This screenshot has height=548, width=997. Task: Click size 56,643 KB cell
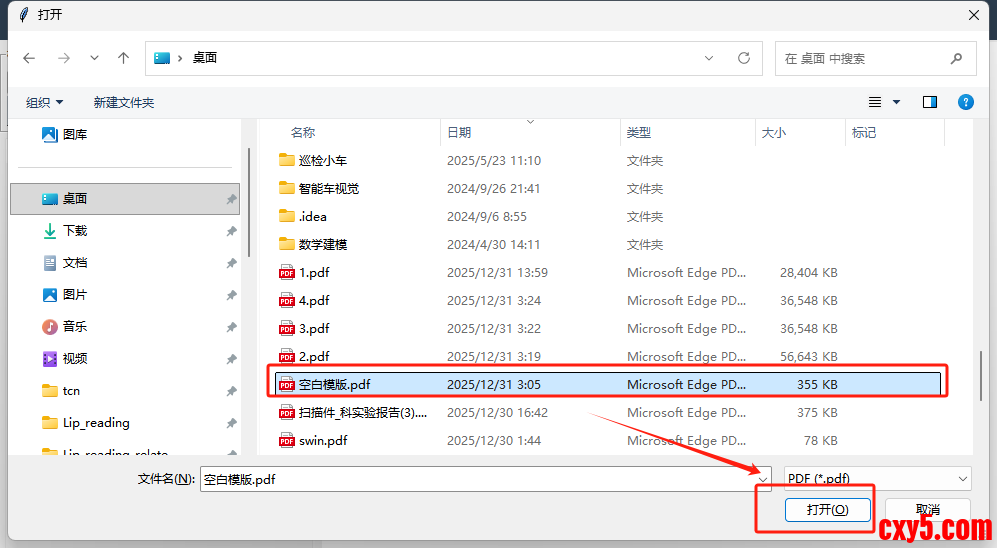coord(808,356)
